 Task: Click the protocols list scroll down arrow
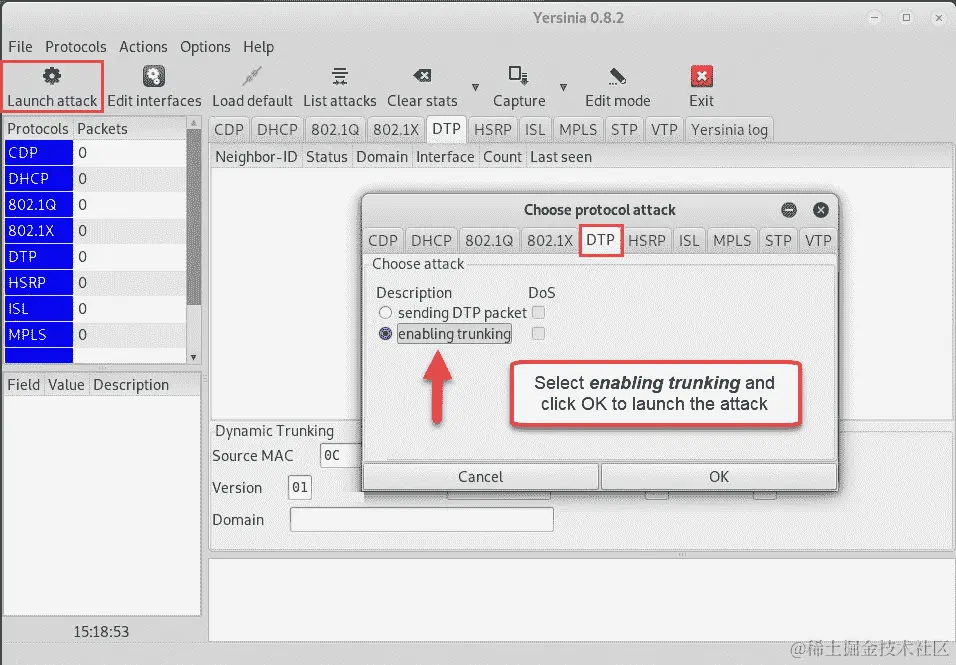193,358
